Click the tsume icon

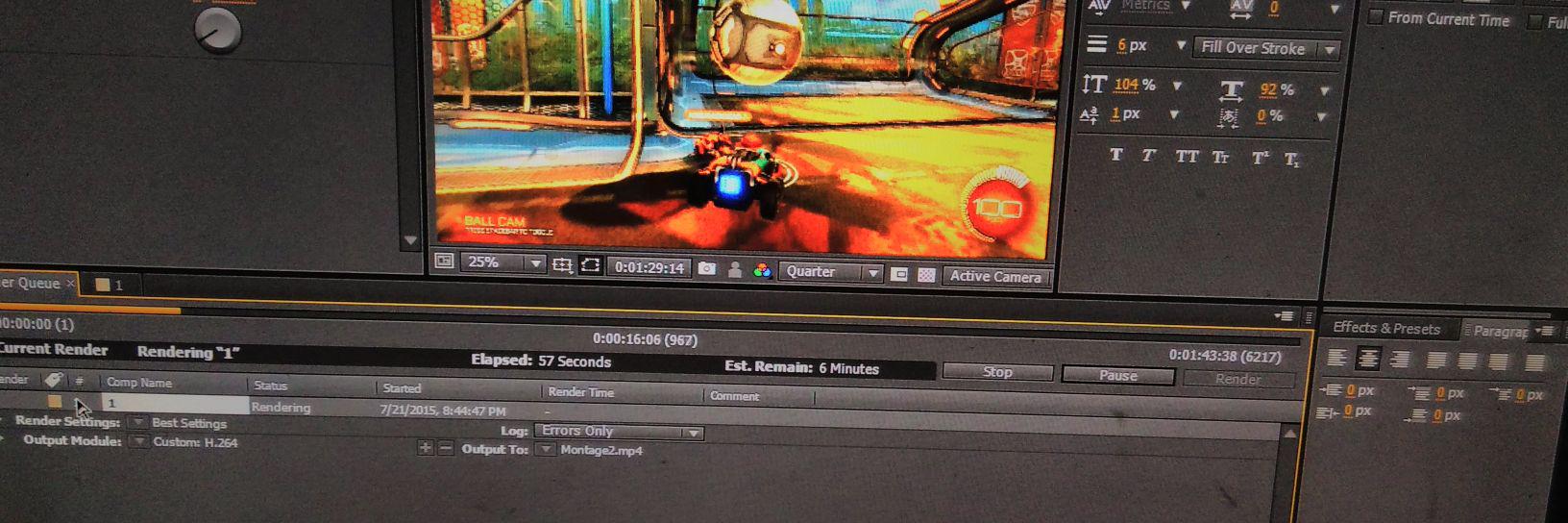[1229, 117]
